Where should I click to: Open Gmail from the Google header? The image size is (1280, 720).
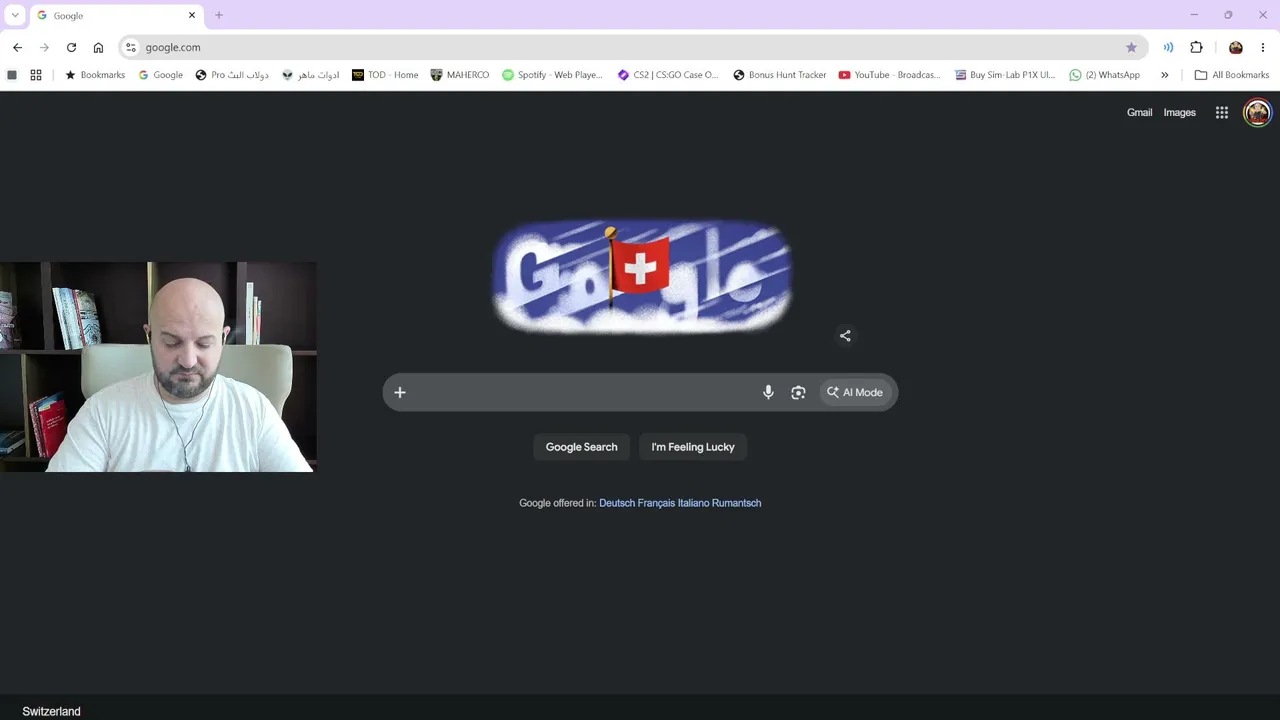(x=1140, y=113)
